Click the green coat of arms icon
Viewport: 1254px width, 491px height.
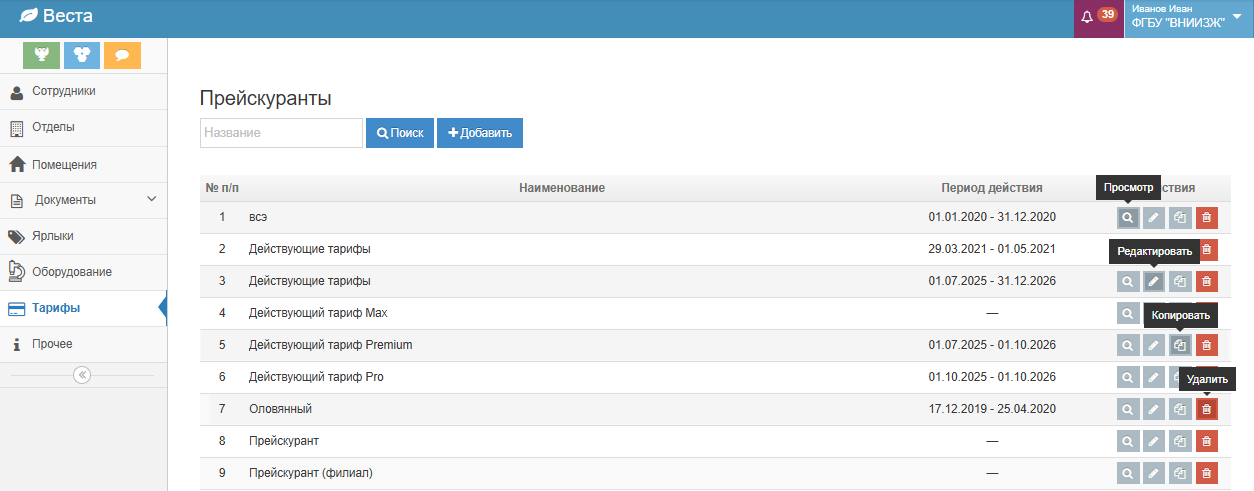click(42, 55)
